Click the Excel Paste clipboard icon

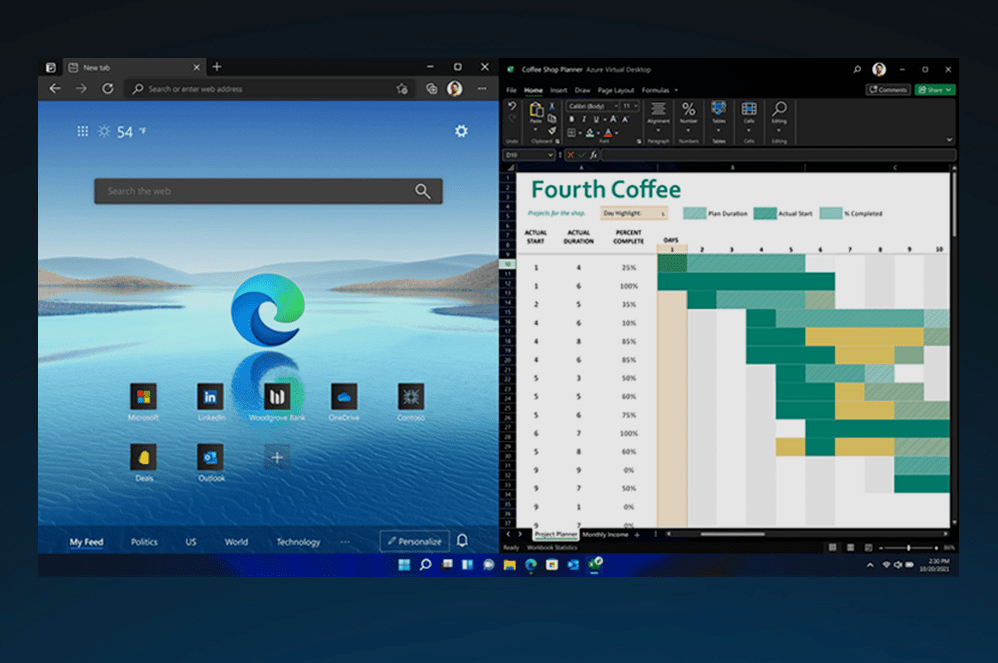click(536, 111)
